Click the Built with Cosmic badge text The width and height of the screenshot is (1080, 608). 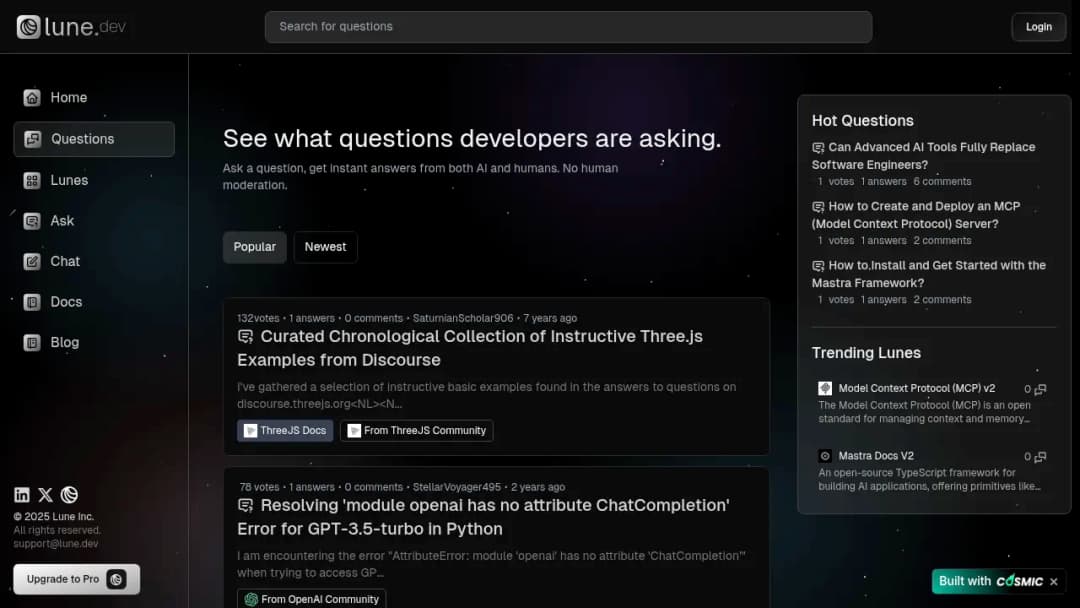tap(990, 581)
